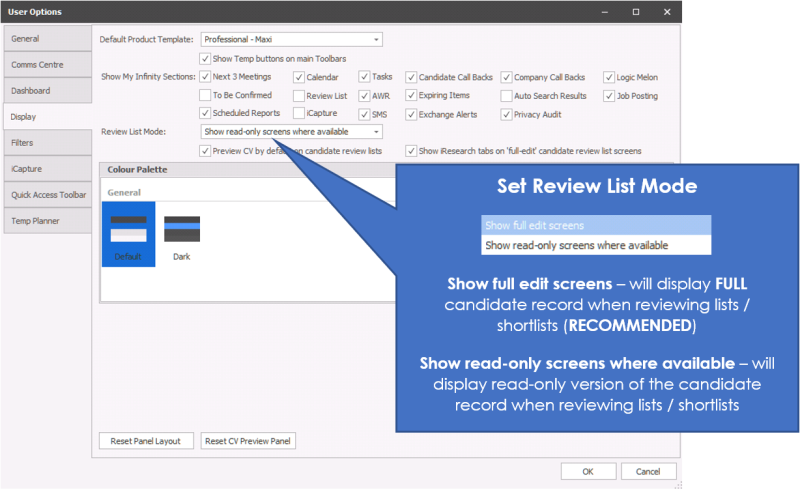
Task: Enable the To Be Confirmed checkbox
Action: (206, 96)
